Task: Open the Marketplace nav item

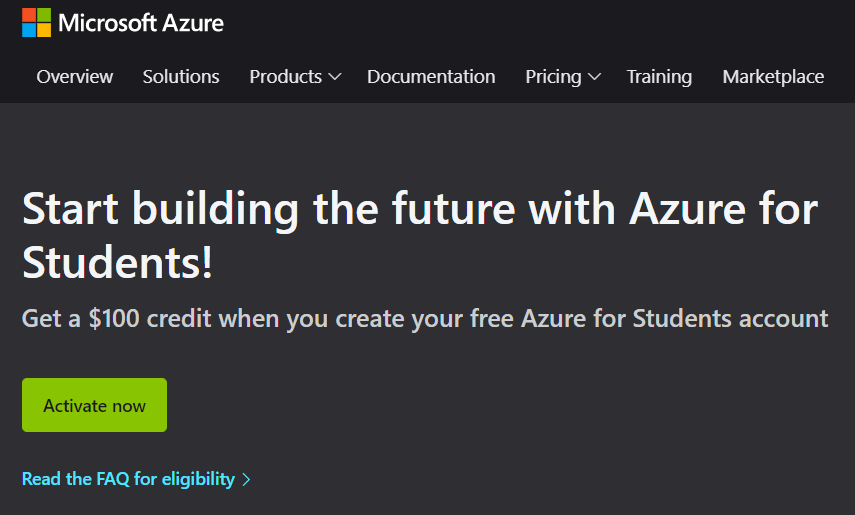Action: coord(773,77)
